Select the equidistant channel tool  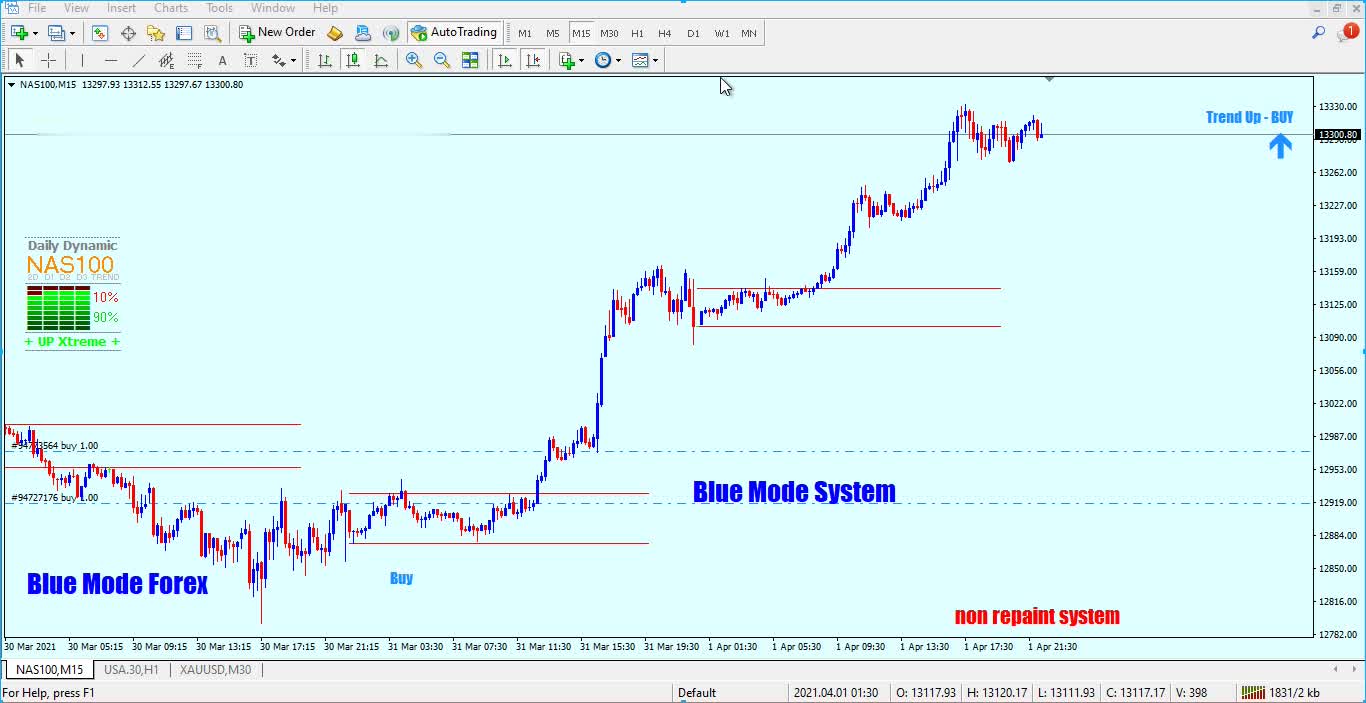coord(167,60)
